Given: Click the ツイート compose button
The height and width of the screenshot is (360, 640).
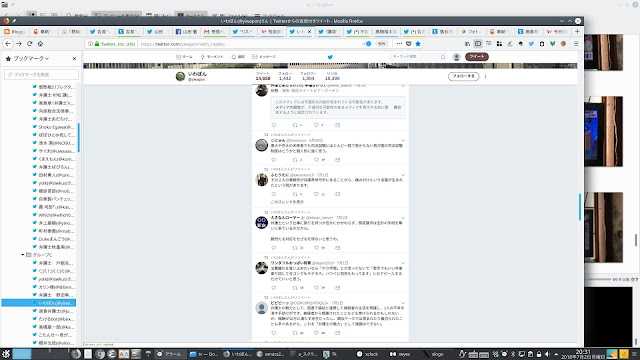Looking at the screenshot, I should 477,57.
